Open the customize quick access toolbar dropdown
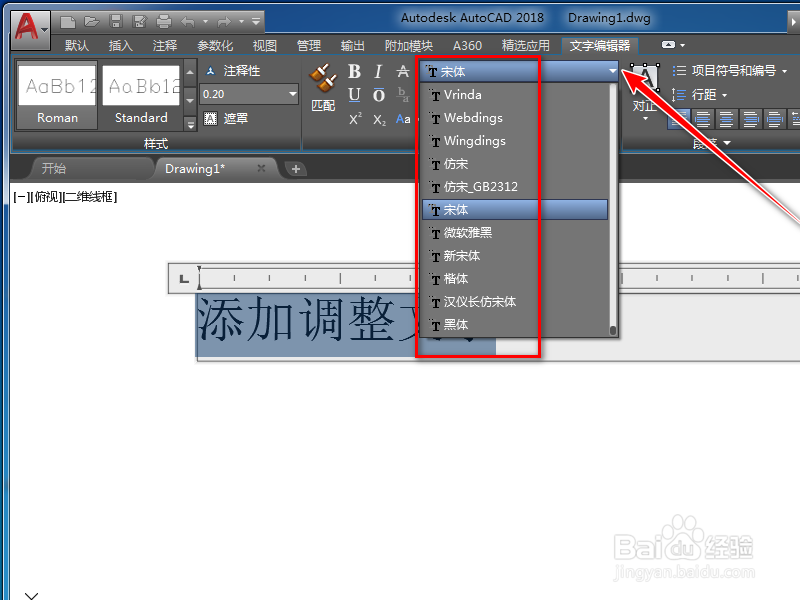The image size is (800, 600). pos(256,21)
